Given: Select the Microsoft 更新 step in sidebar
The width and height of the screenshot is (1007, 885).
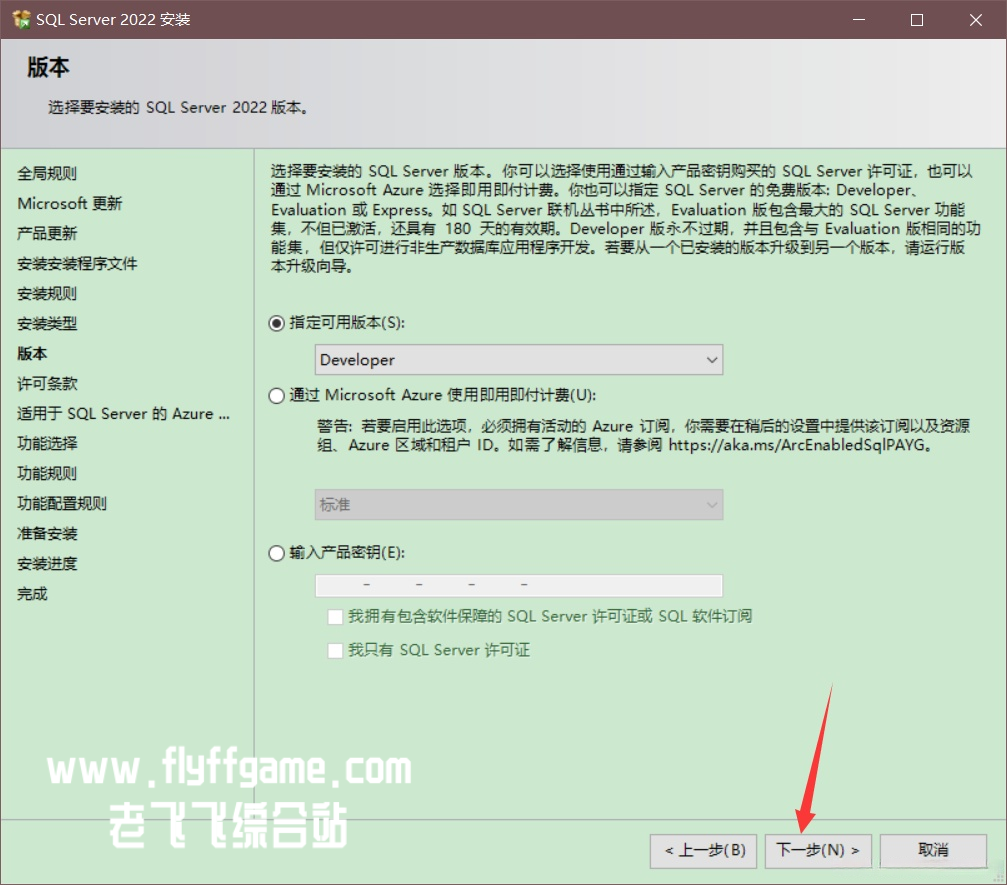Looking at the screenshot, I should (69, 204).
